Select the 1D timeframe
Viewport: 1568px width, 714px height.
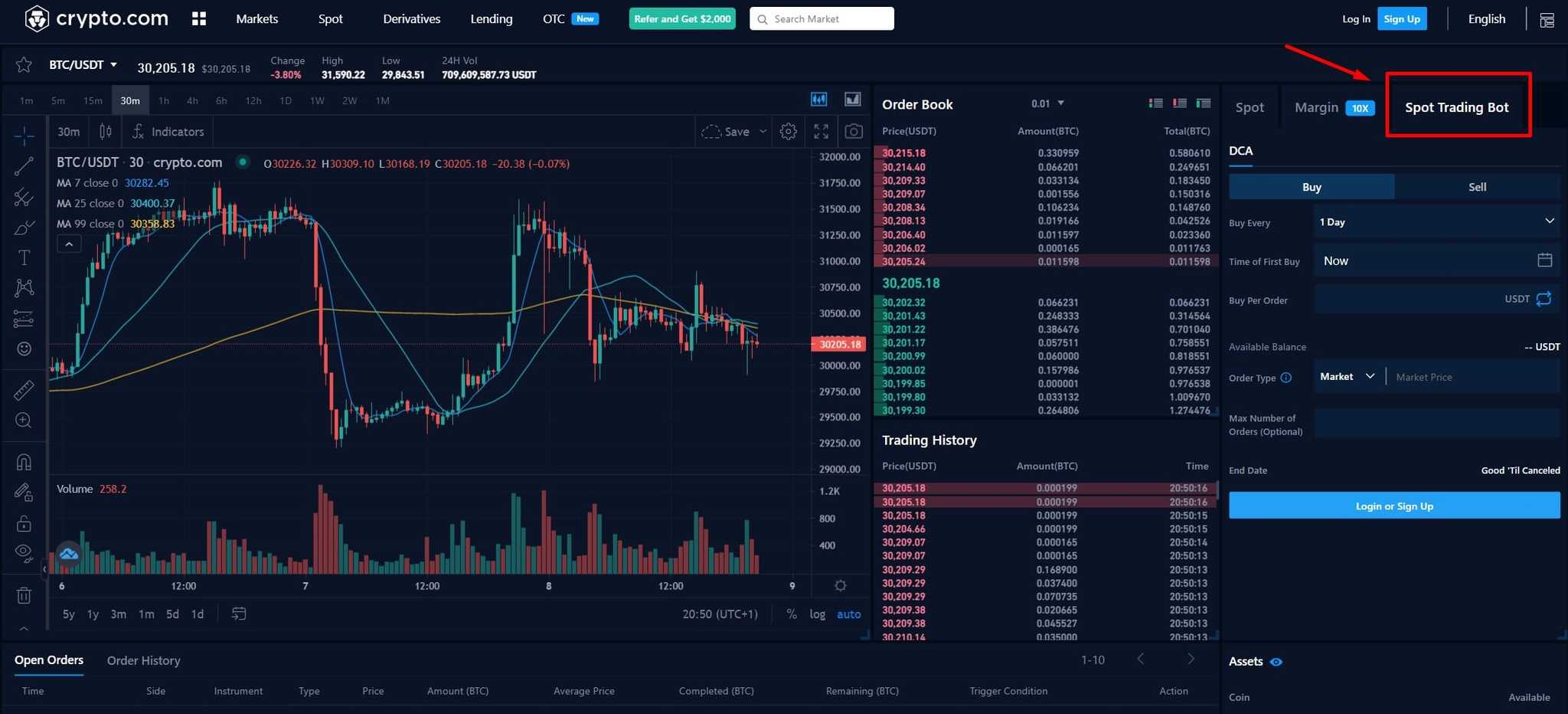[286, 100]
